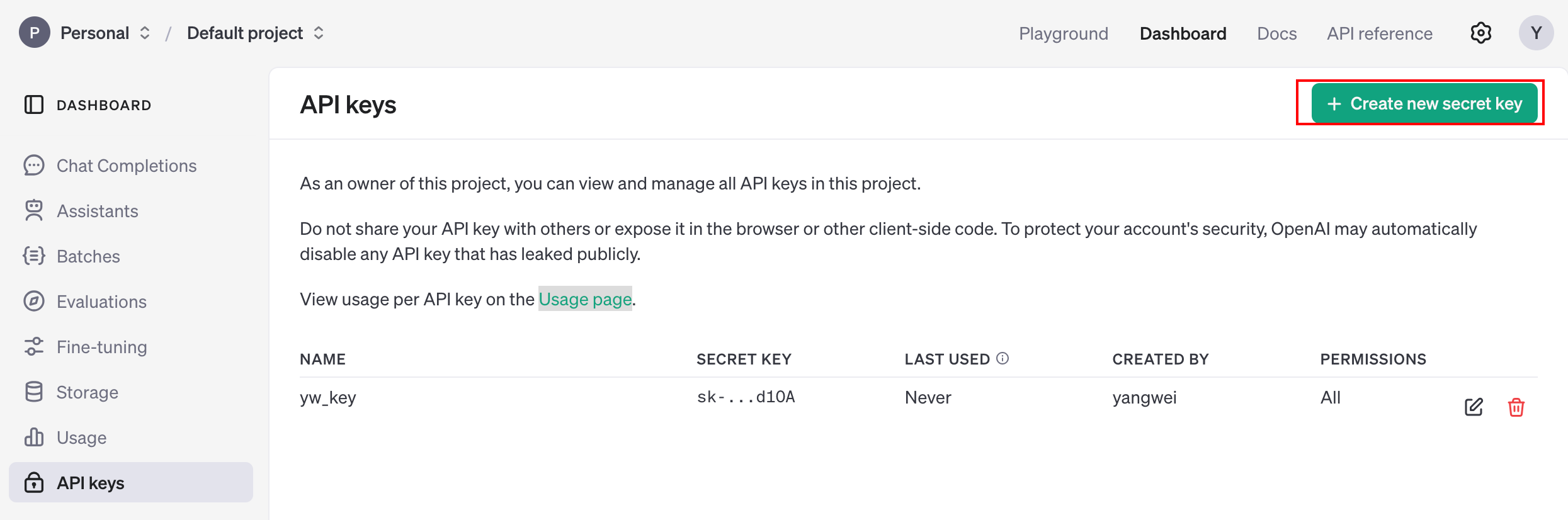The width and height of the screenshot is (1568, 520).
Task: Expand the Default project dropdown
Action: (x=319, y=33)
